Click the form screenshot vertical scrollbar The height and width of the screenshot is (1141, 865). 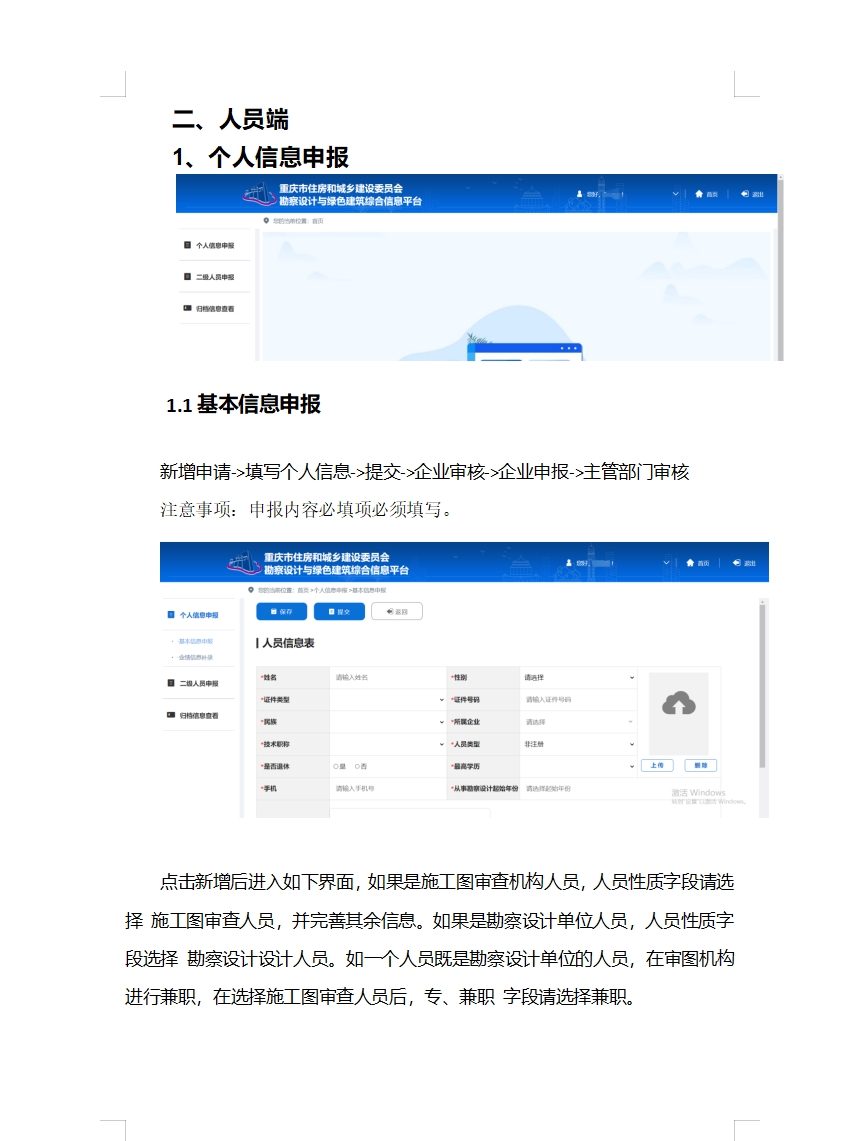click(762, 685)
